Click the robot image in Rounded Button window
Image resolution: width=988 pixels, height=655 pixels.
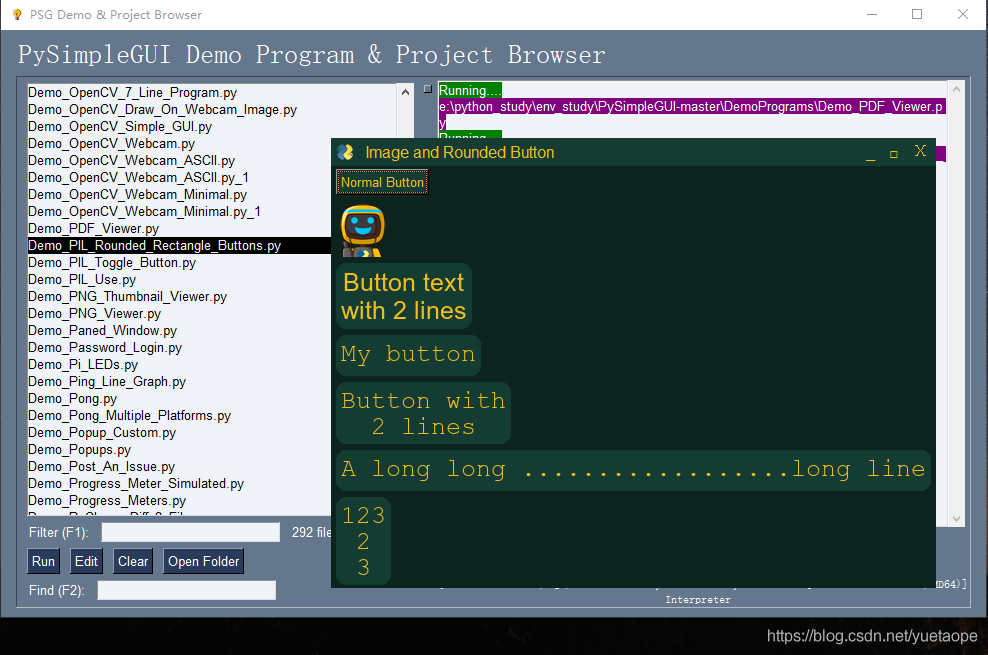click(x=362, y=231)
